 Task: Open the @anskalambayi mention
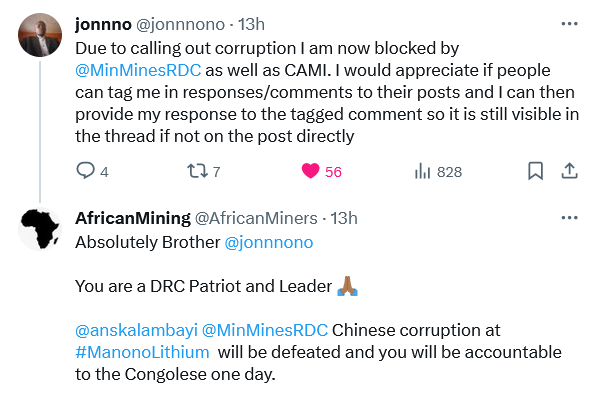point(137,330)
